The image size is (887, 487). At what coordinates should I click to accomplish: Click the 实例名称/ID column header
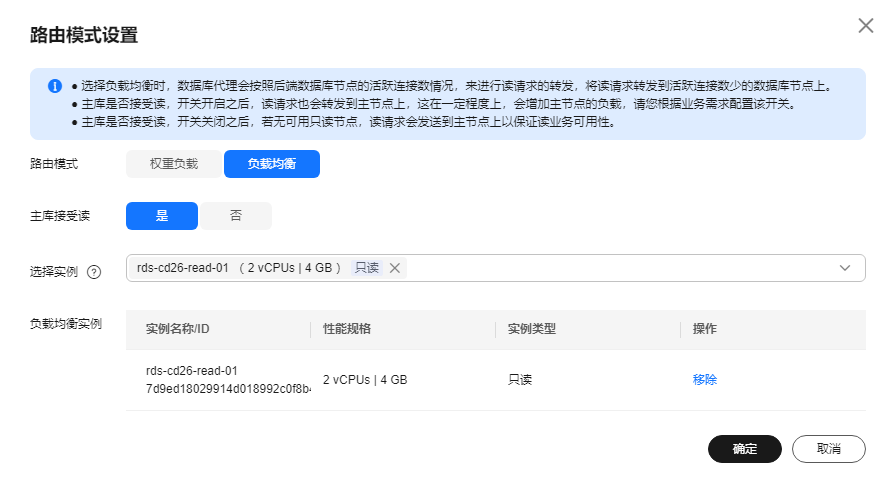(x=177, y=329)
